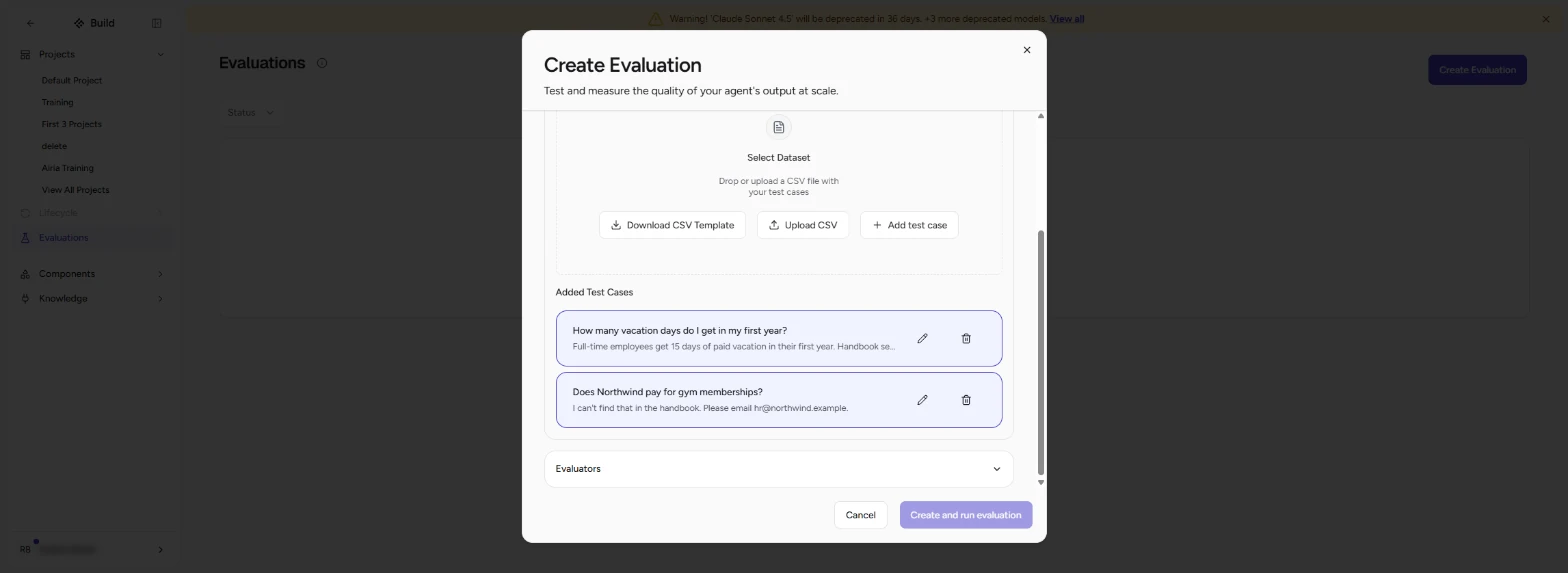Open the Training project

click(57, 102)
